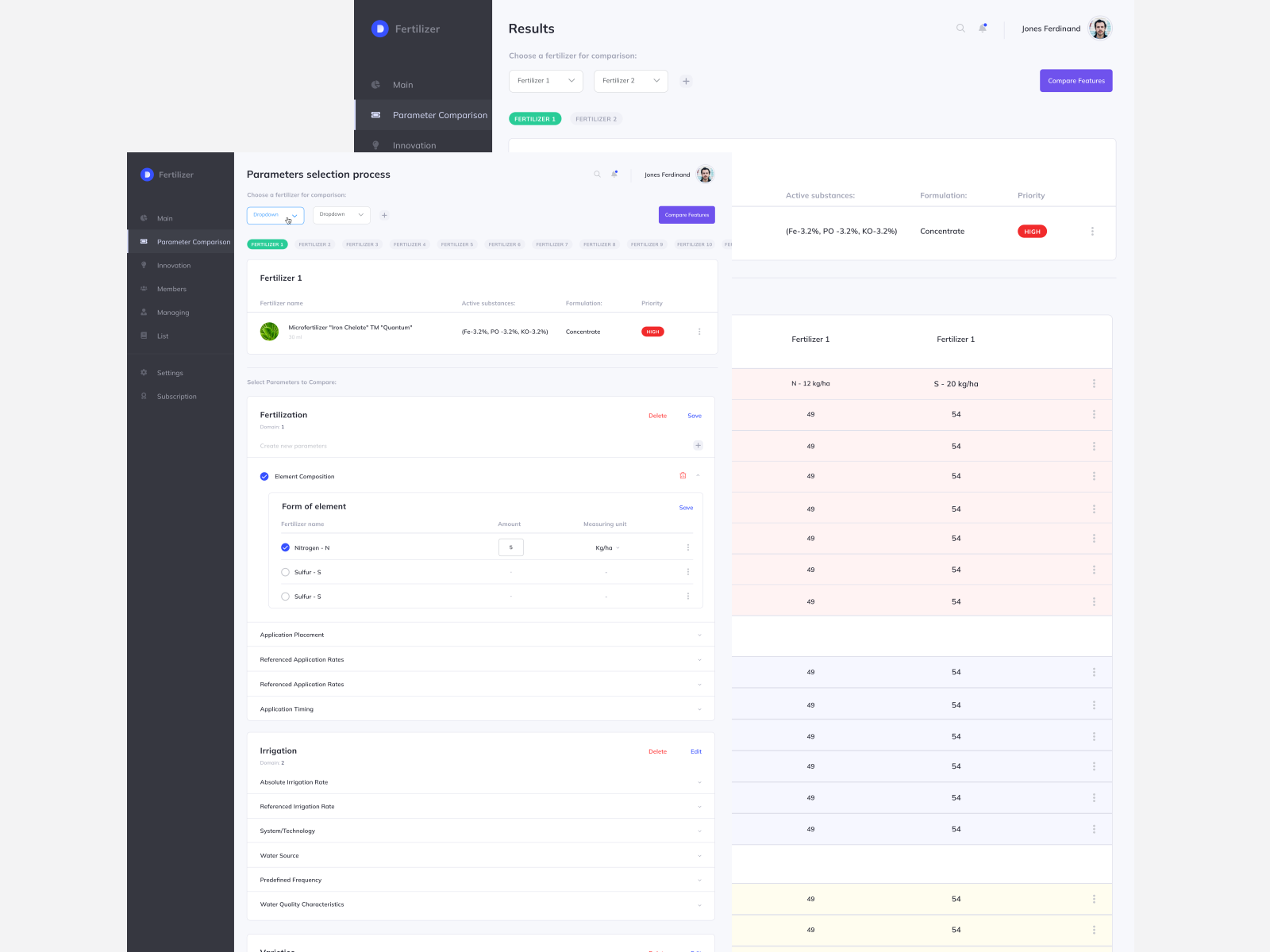Uncheck the Nitrogen - N checkbox
This screenshot has height=952, width=1270.
pyautogui.click(x=285, y=547)
